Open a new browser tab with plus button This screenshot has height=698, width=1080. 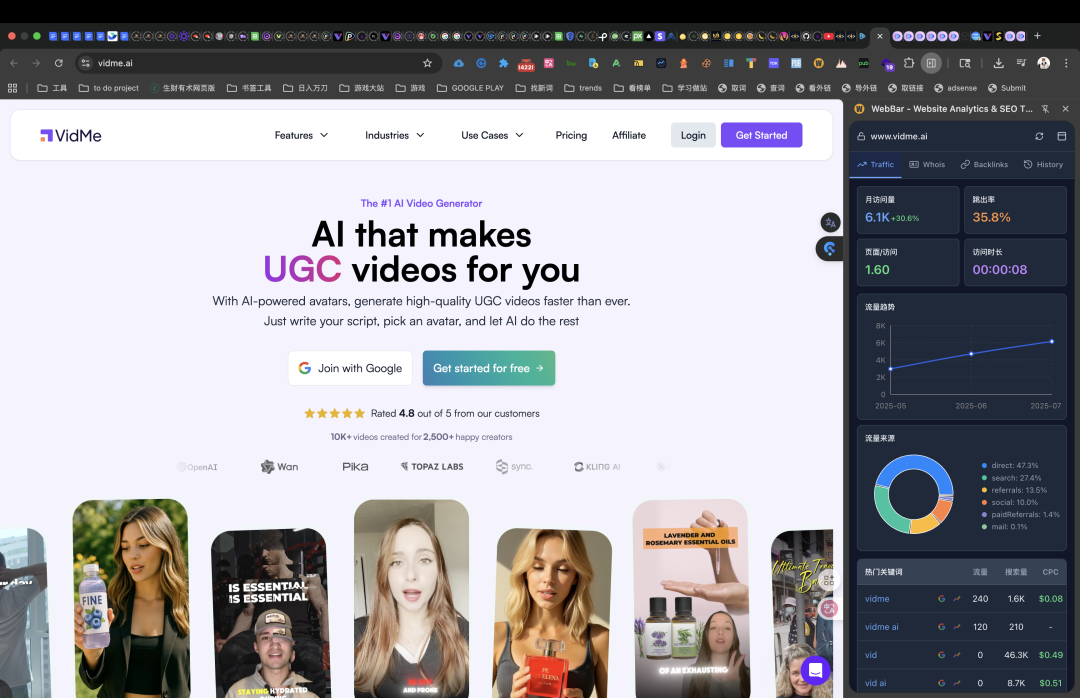pos(1037,36)
